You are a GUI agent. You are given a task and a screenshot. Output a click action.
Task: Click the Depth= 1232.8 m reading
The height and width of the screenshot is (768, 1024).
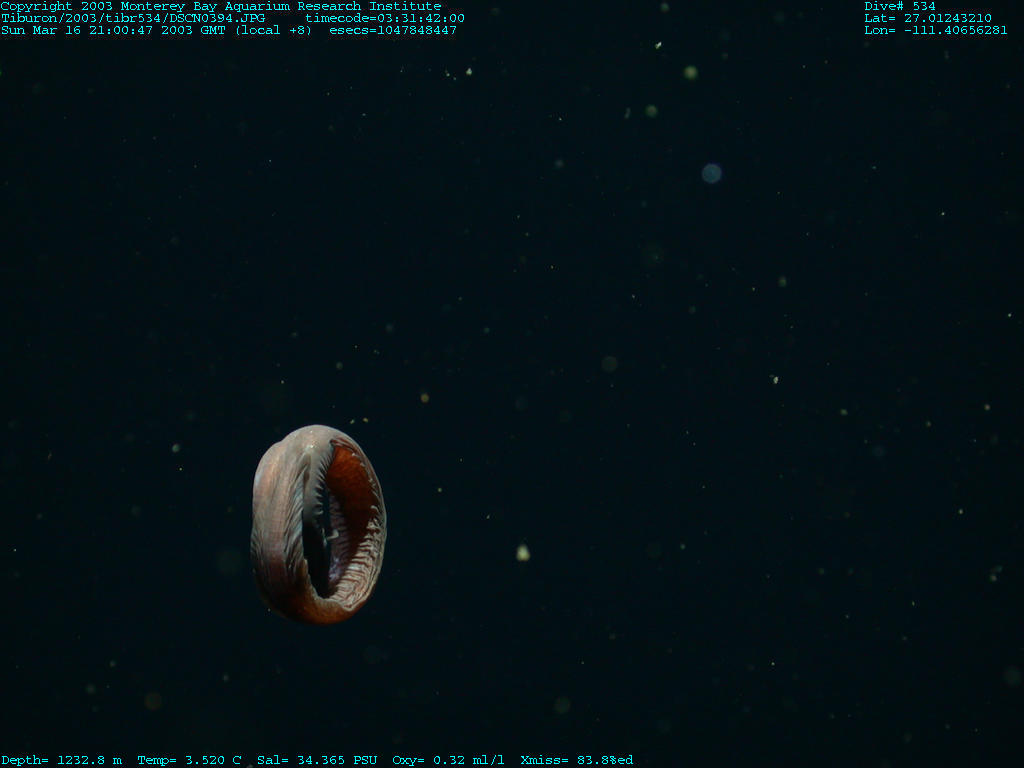61,760
